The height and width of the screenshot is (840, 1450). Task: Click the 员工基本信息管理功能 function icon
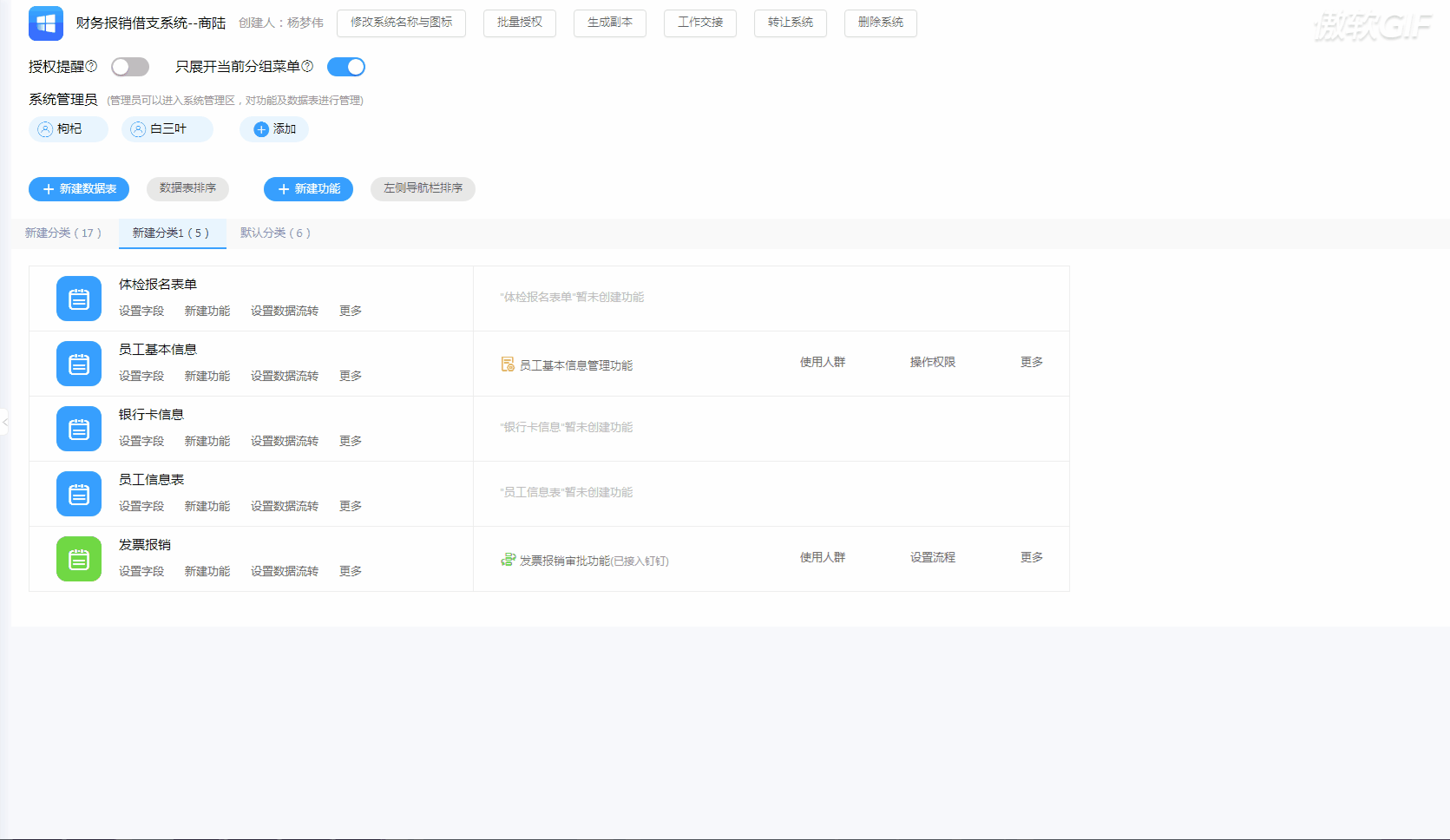[507, 364]
